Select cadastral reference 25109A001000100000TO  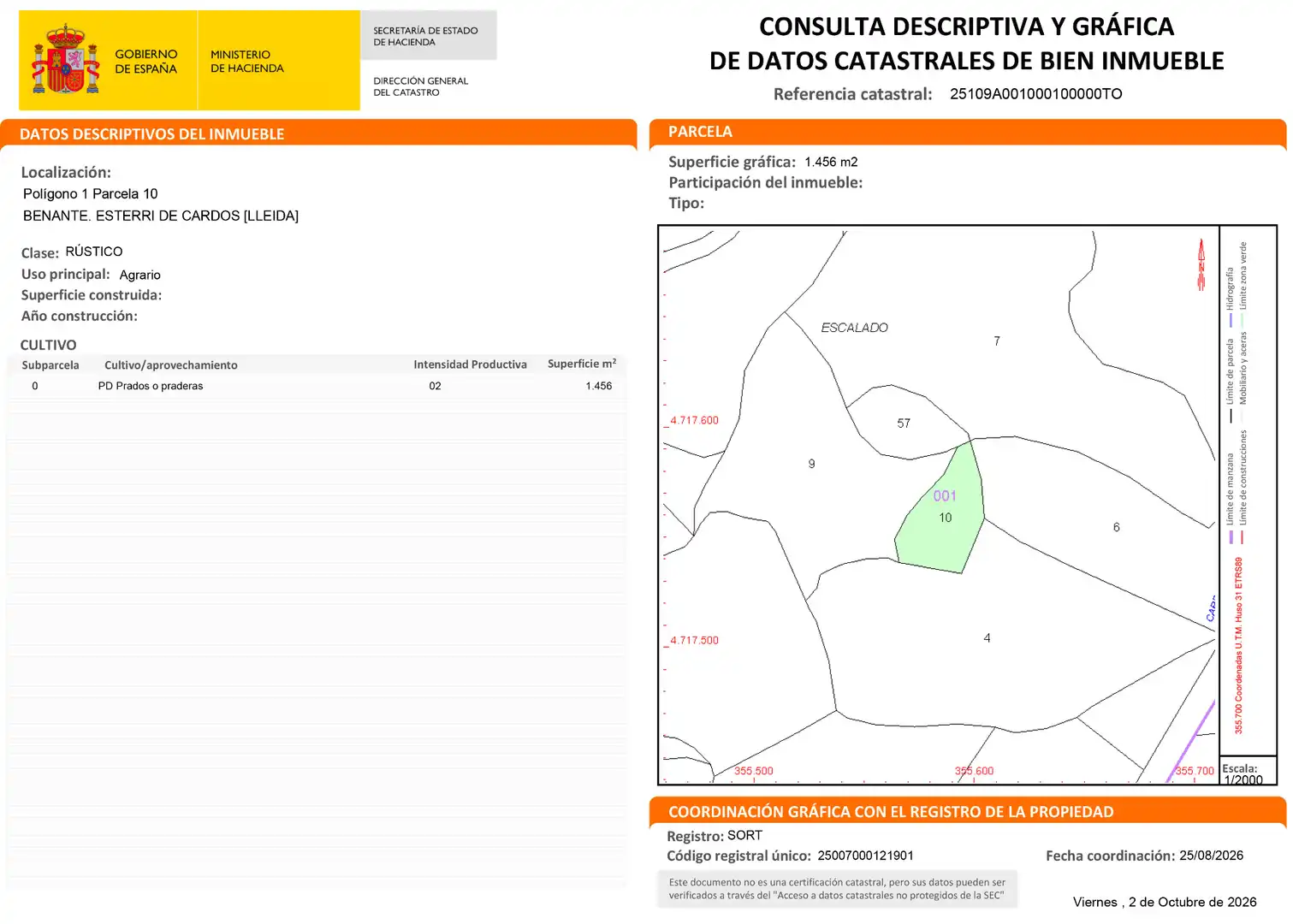point(1035,94)
